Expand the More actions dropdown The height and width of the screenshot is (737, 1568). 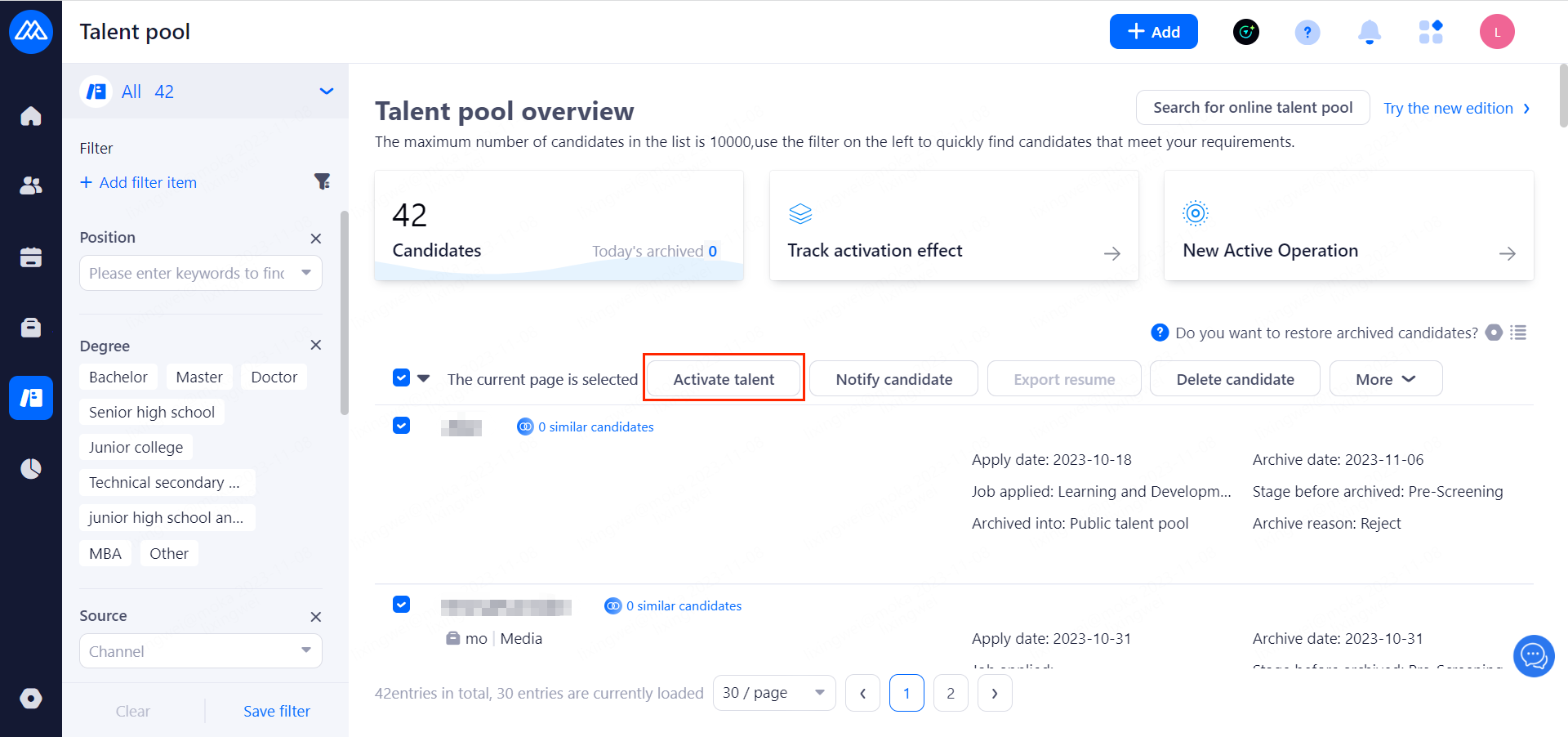point(1385,379)
